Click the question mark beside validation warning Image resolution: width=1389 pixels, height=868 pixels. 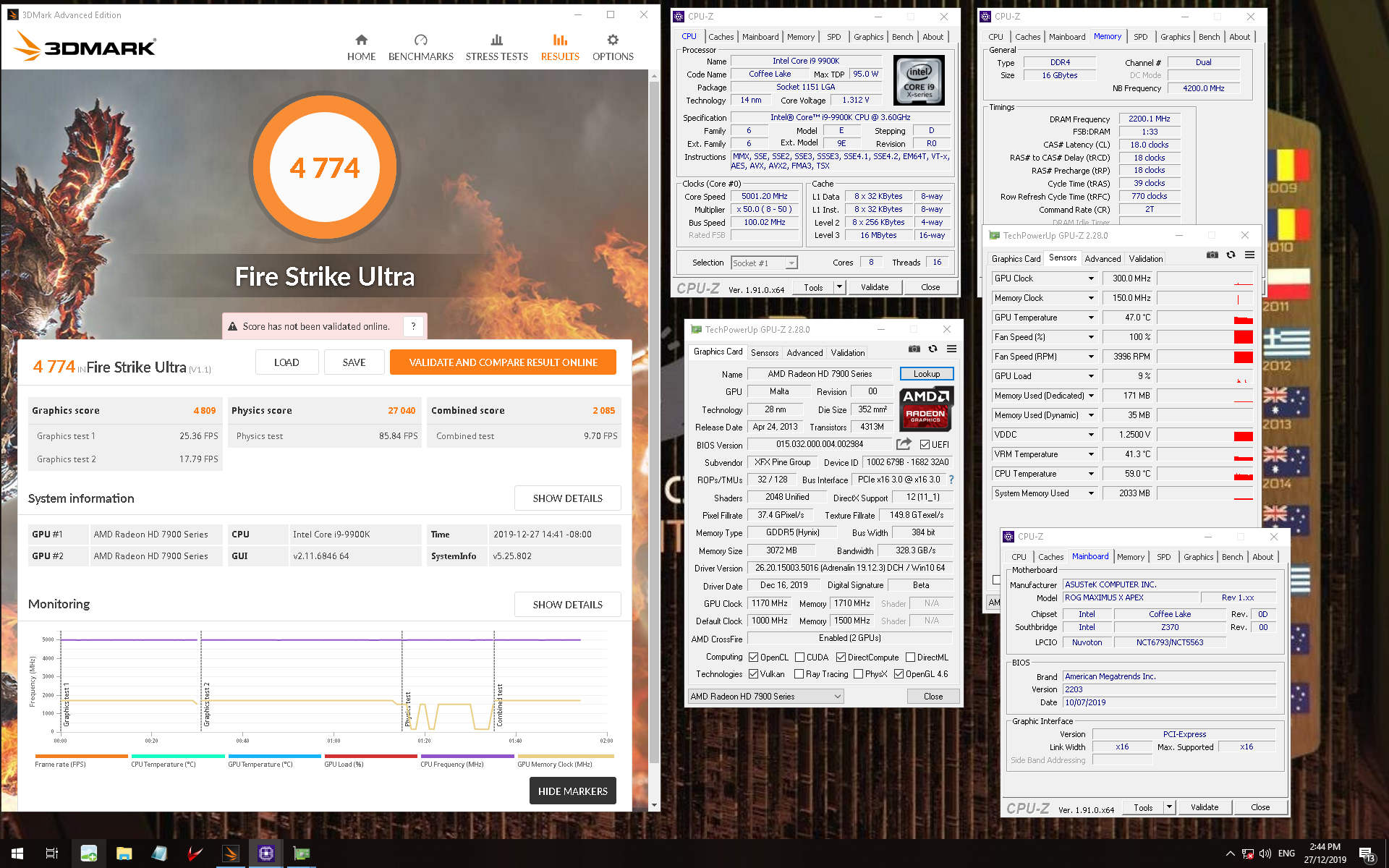pyautogui.click(x=413, y=326)
